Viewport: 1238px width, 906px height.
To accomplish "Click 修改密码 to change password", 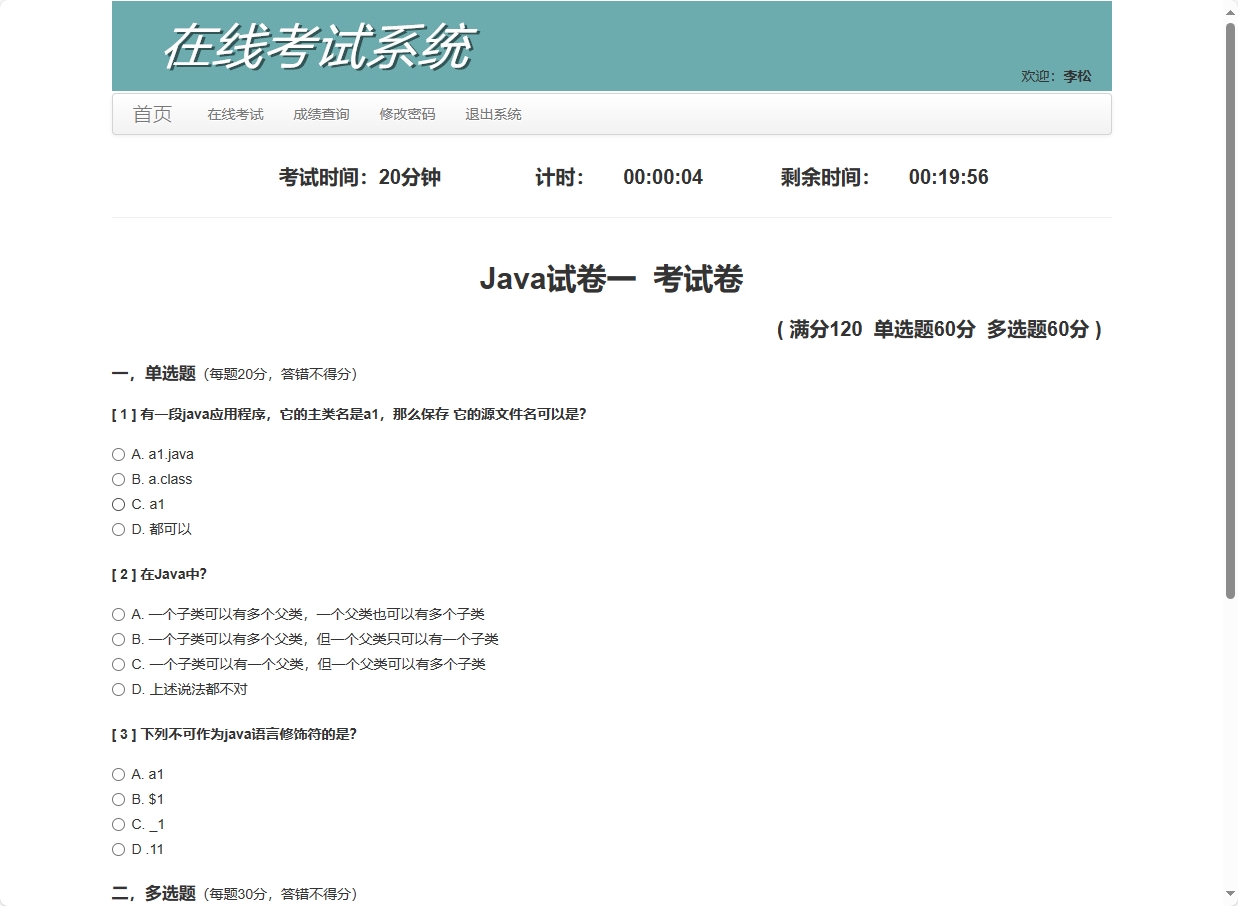I will (x=407, y=114).
